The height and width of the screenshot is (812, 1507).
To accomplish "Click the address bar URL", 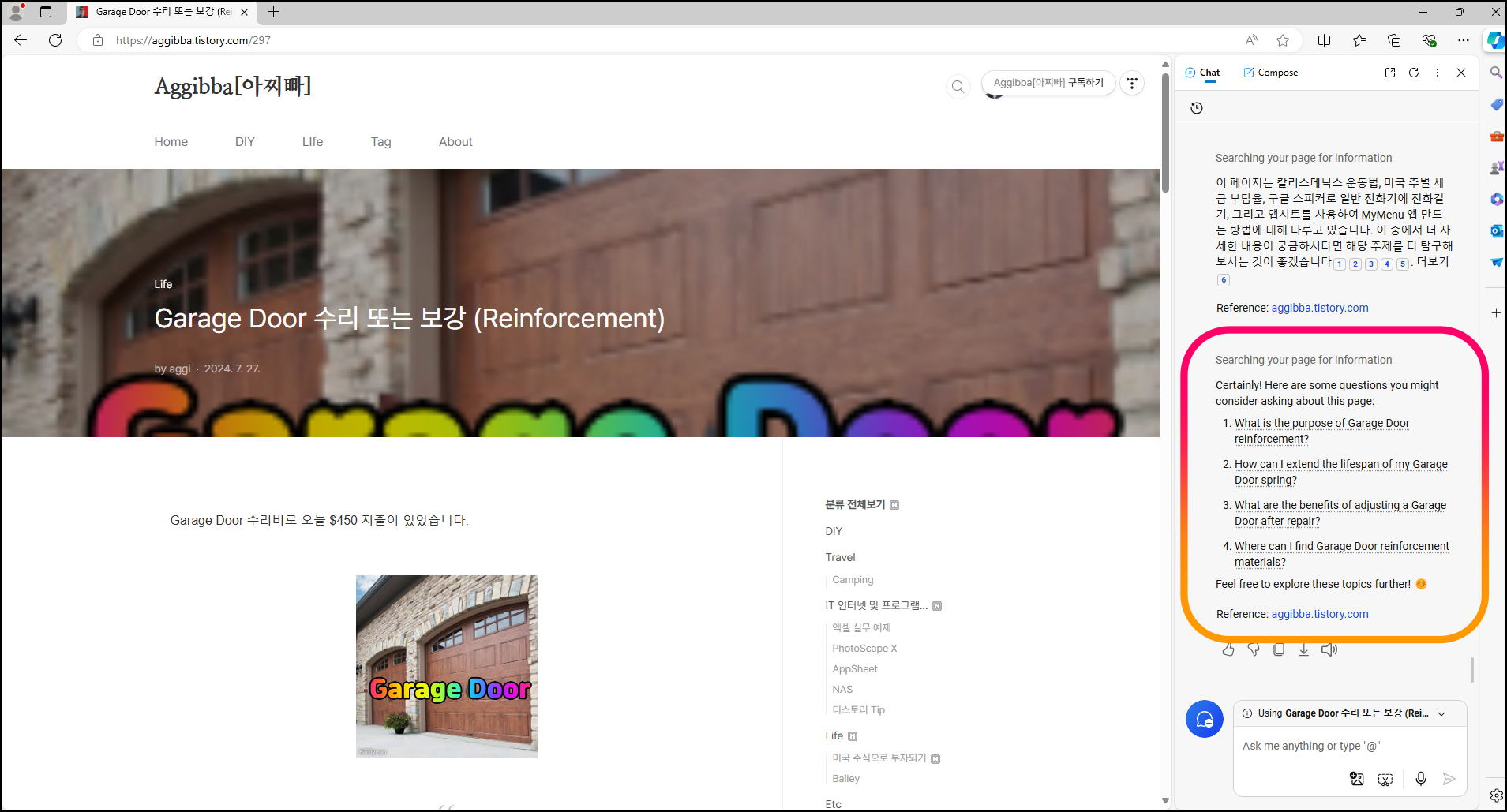I will 193,40.
